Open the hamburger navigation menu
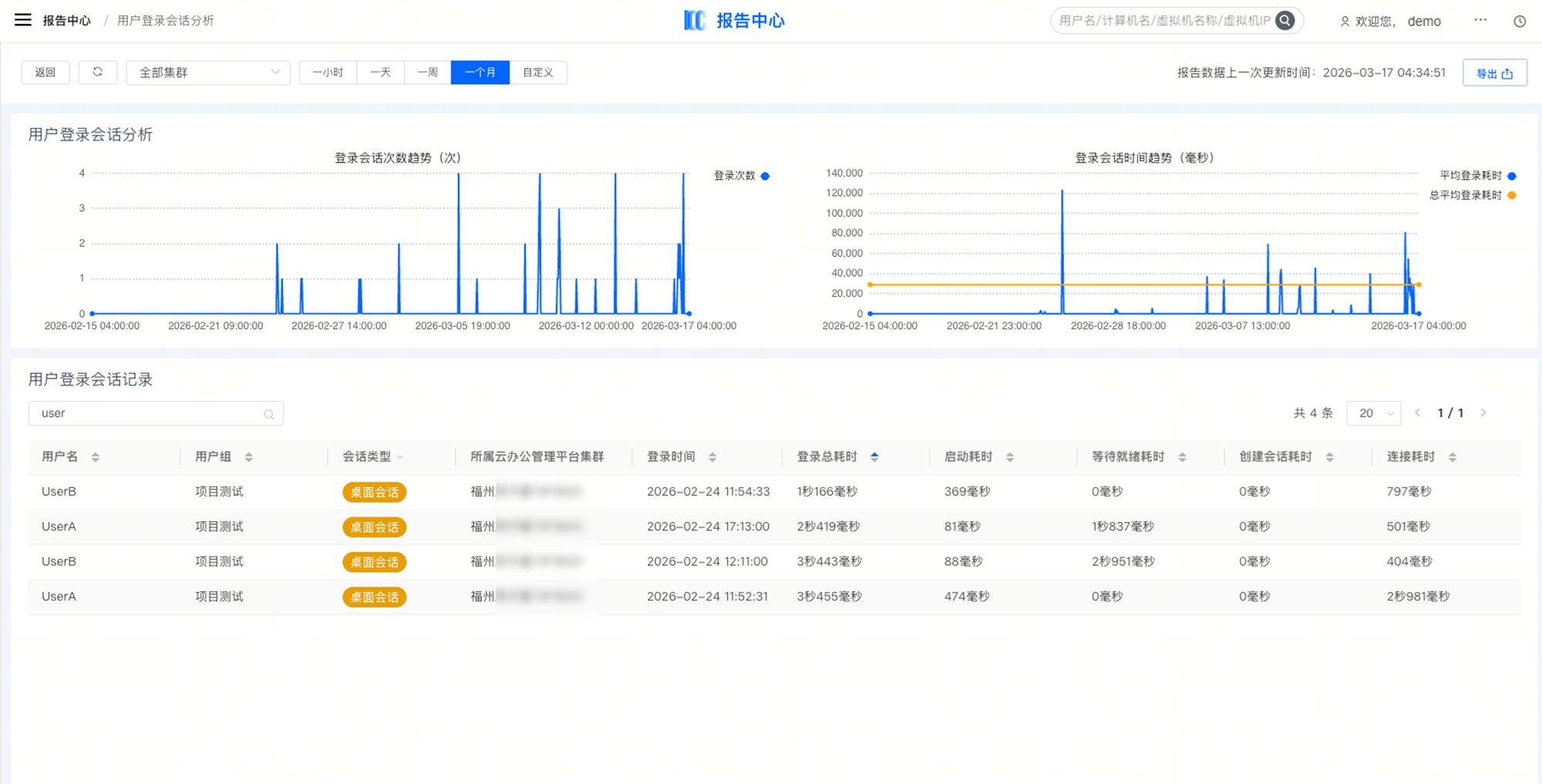The width and height of the screenshot is (1542, 784). 23,20
